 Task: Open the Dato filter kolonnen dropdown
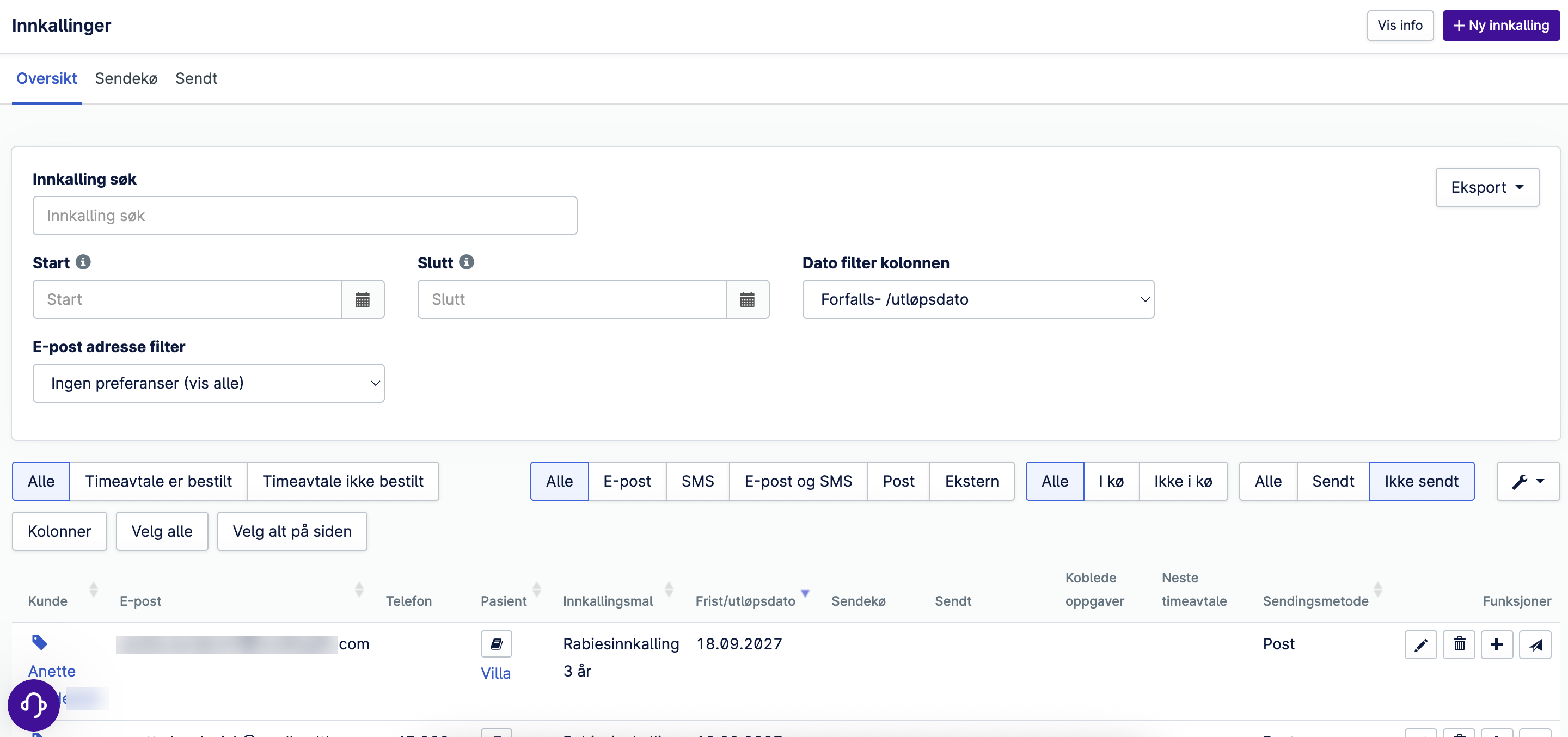click(x=978, y=299)
